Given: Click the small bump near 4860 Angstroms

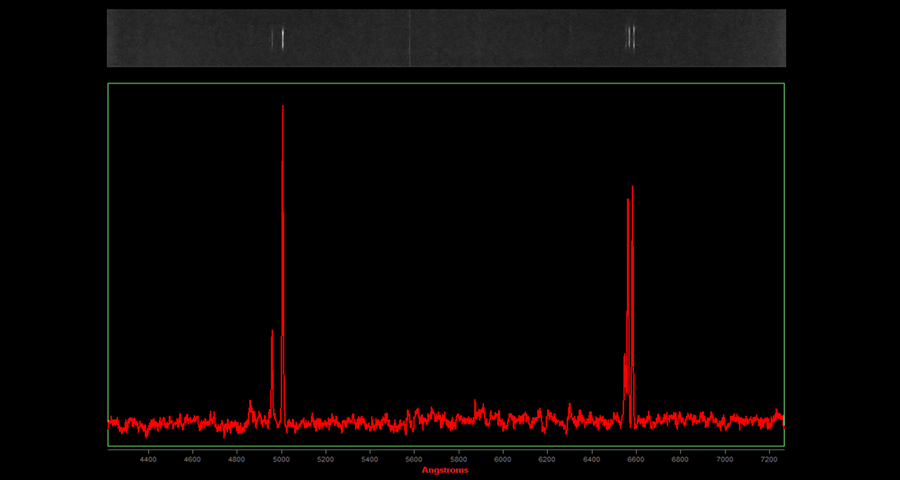Looking at the screenshot, I should click(250, 407).
